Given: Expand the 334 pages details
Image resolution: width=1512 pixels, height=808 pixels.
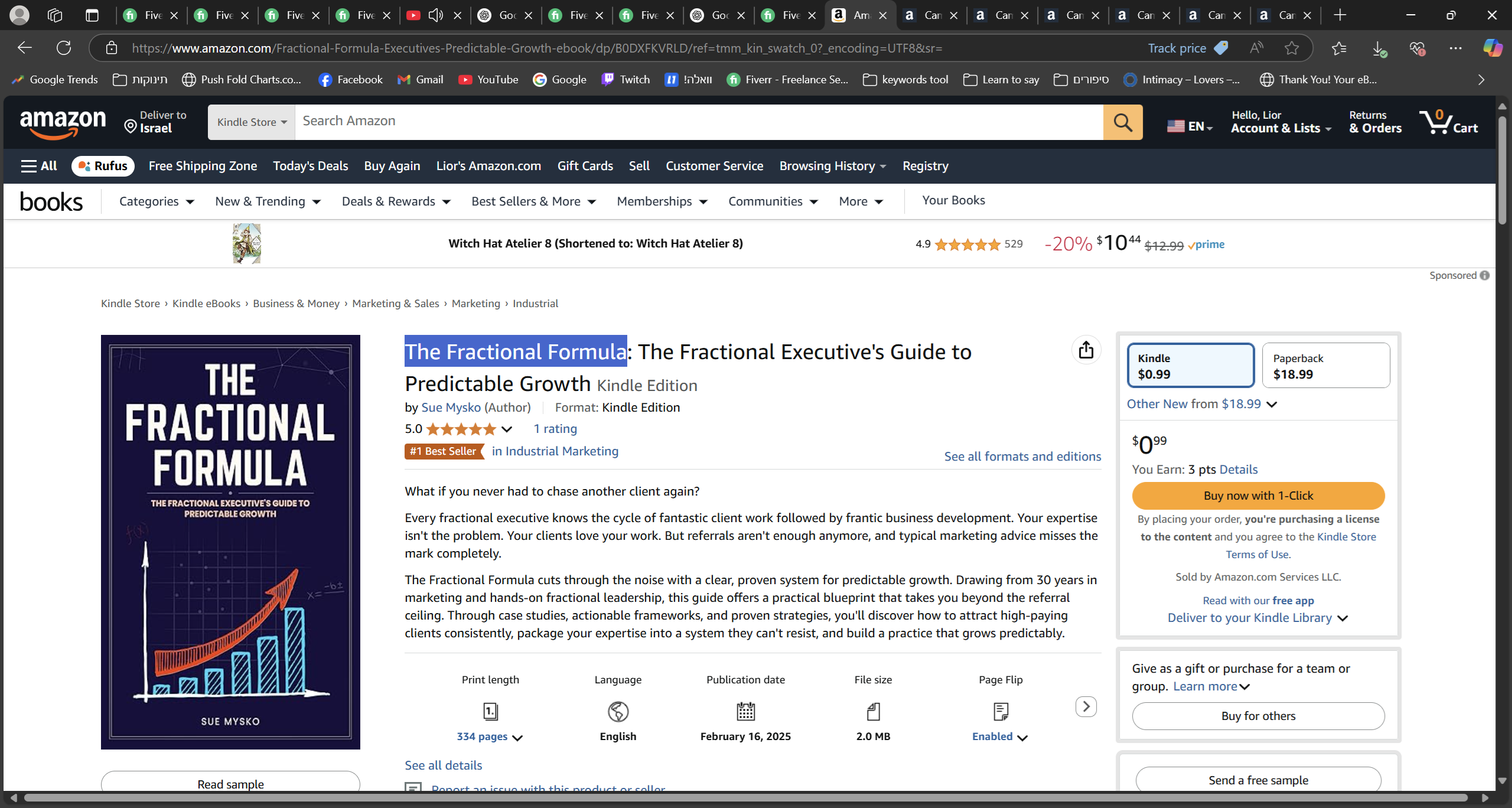Looking at the screenshot, I should point(490,737).
